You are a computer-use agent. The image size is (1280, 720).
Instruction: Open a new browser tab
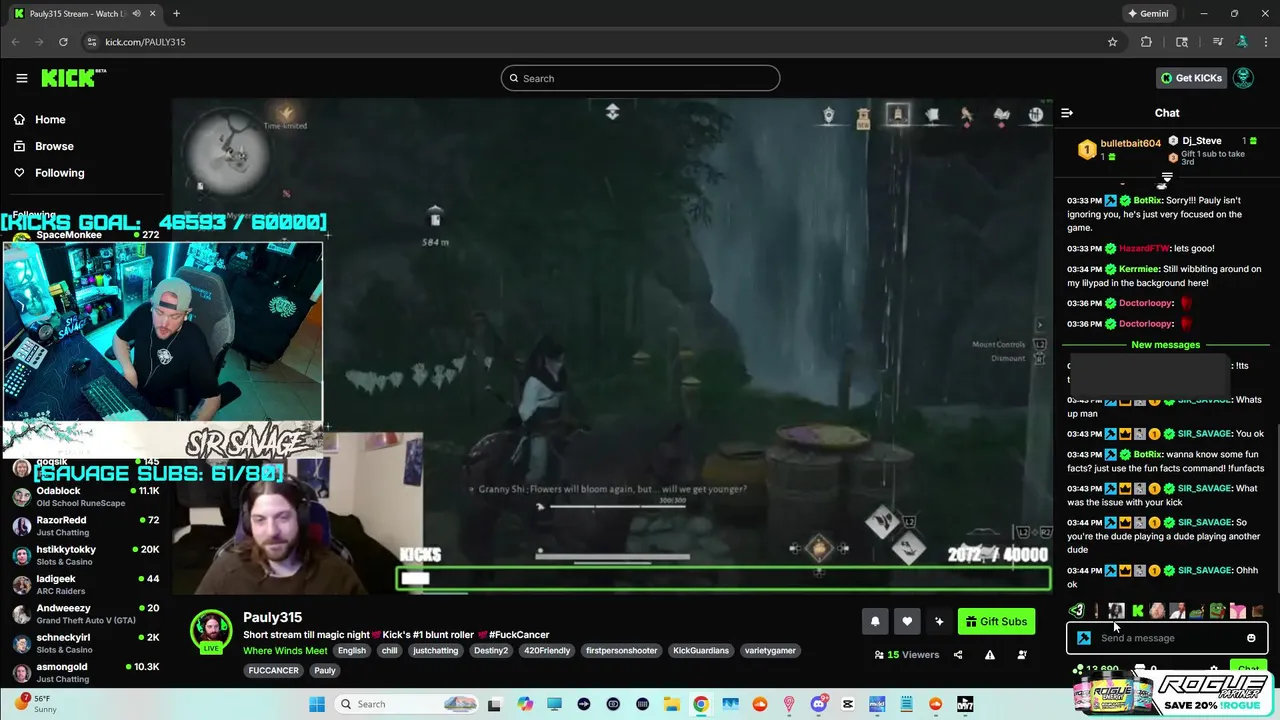pyautogui.click(x=176, y=14)
